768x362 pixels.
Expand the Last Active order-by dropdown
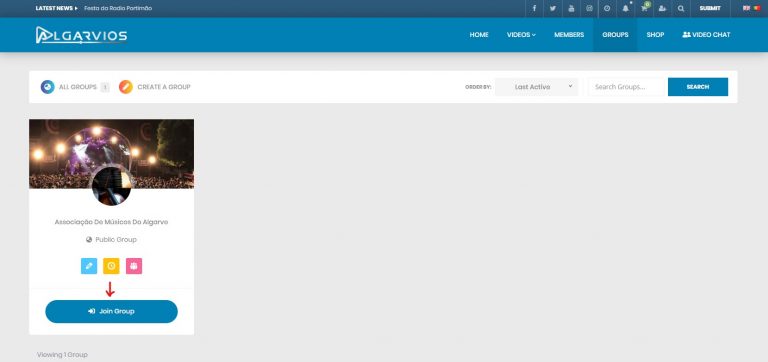[536, 87]
